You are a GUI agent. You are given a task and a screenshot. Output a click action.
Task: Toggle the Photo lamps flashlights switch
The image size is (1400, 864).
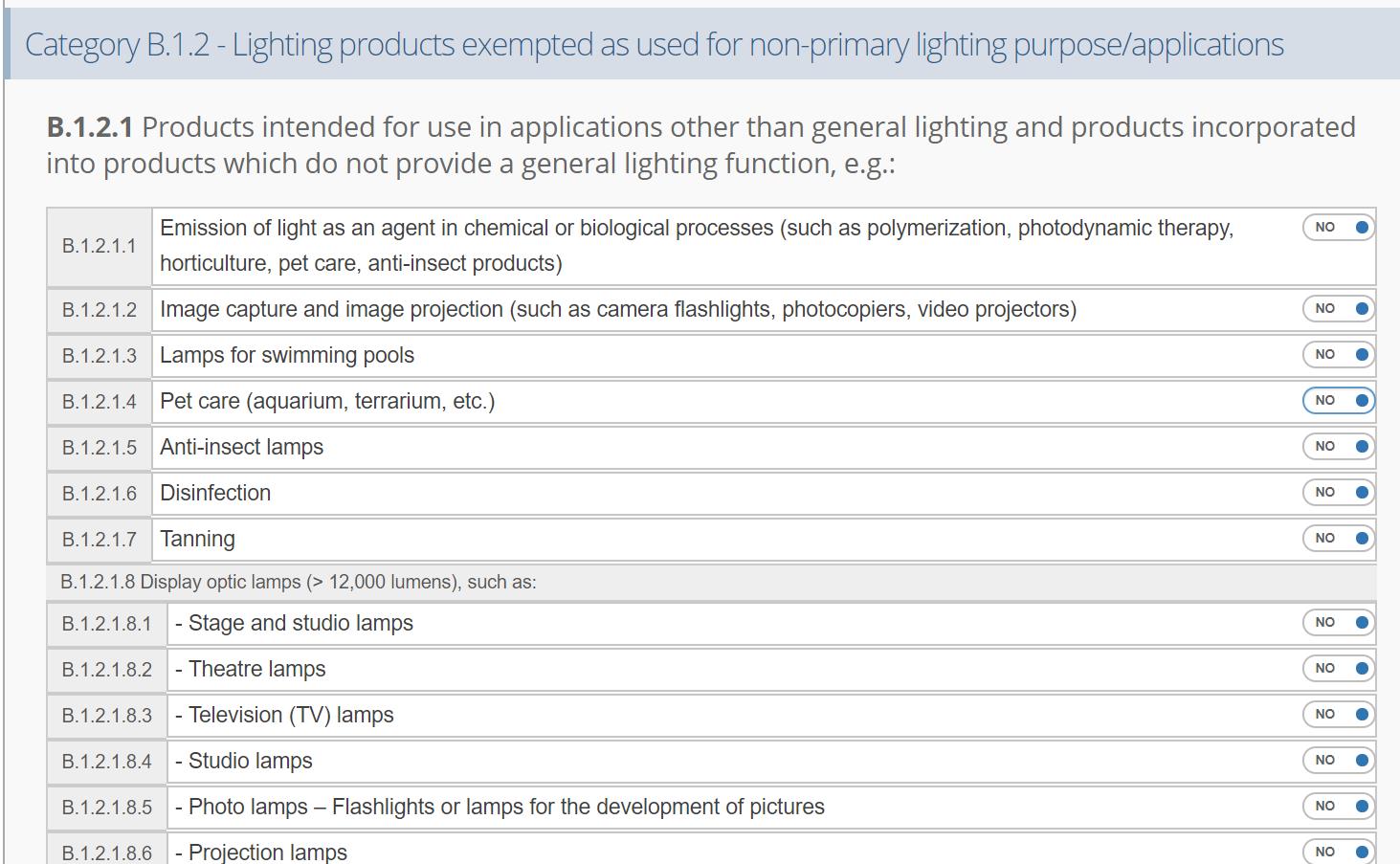click(x=1338, y=807)
